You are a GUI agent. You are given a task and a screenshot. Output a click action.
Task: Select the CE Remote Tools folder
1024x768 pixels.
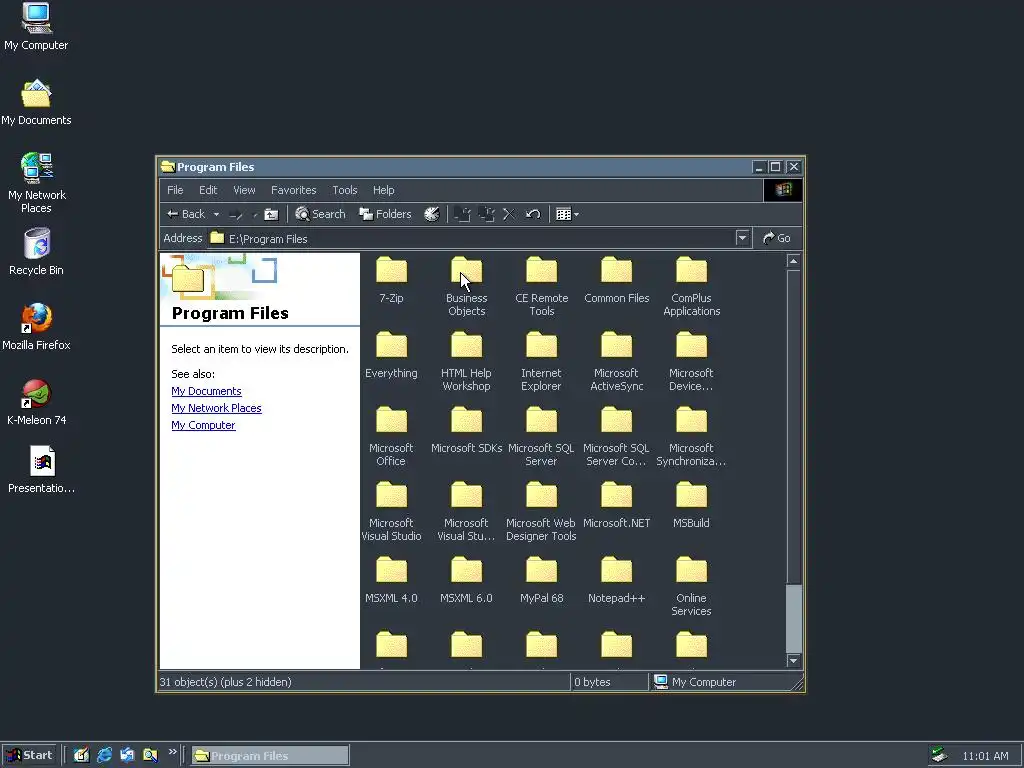pos(541,286)
